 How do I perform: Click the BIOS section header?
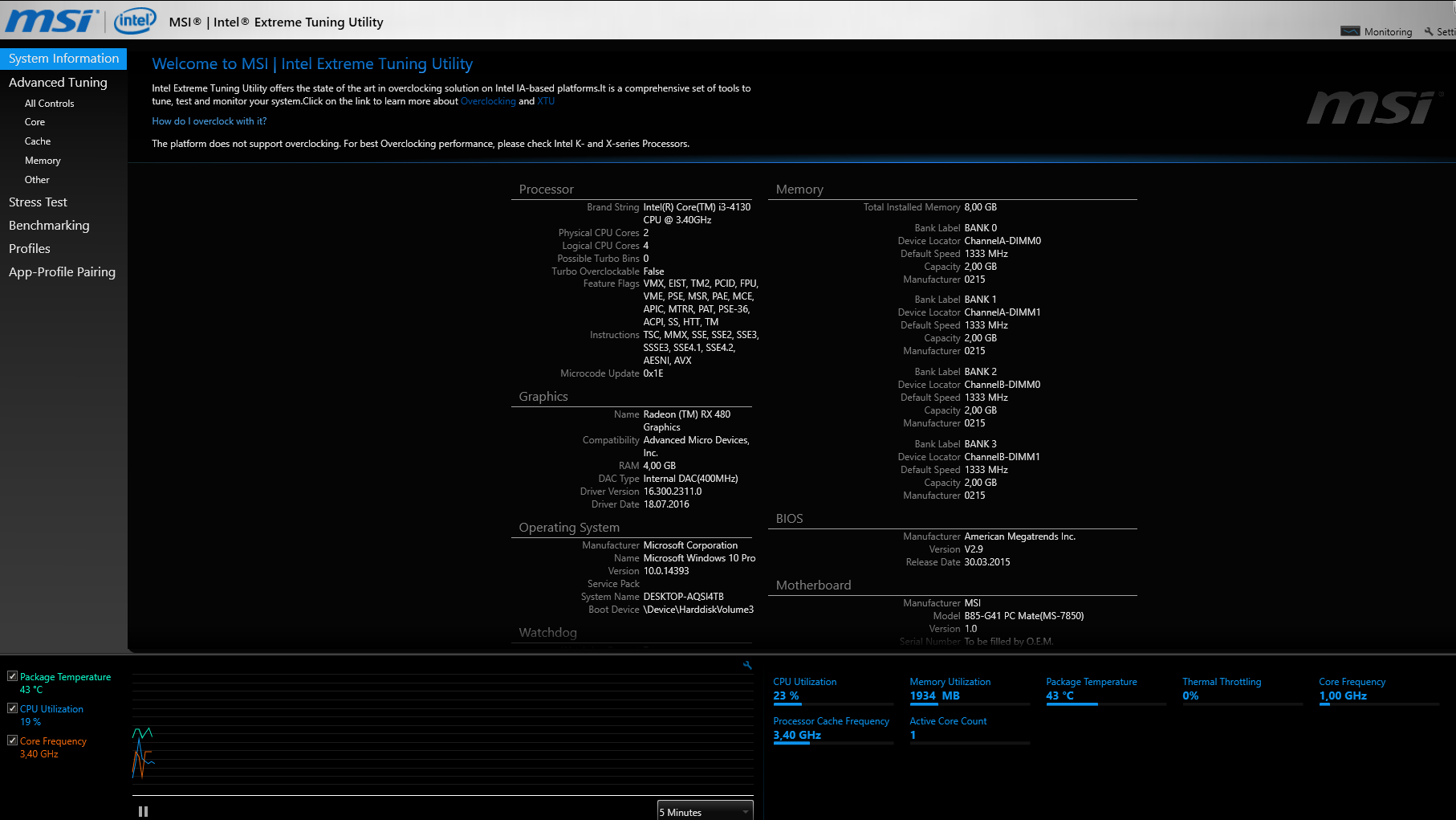[x=790, y=519]
